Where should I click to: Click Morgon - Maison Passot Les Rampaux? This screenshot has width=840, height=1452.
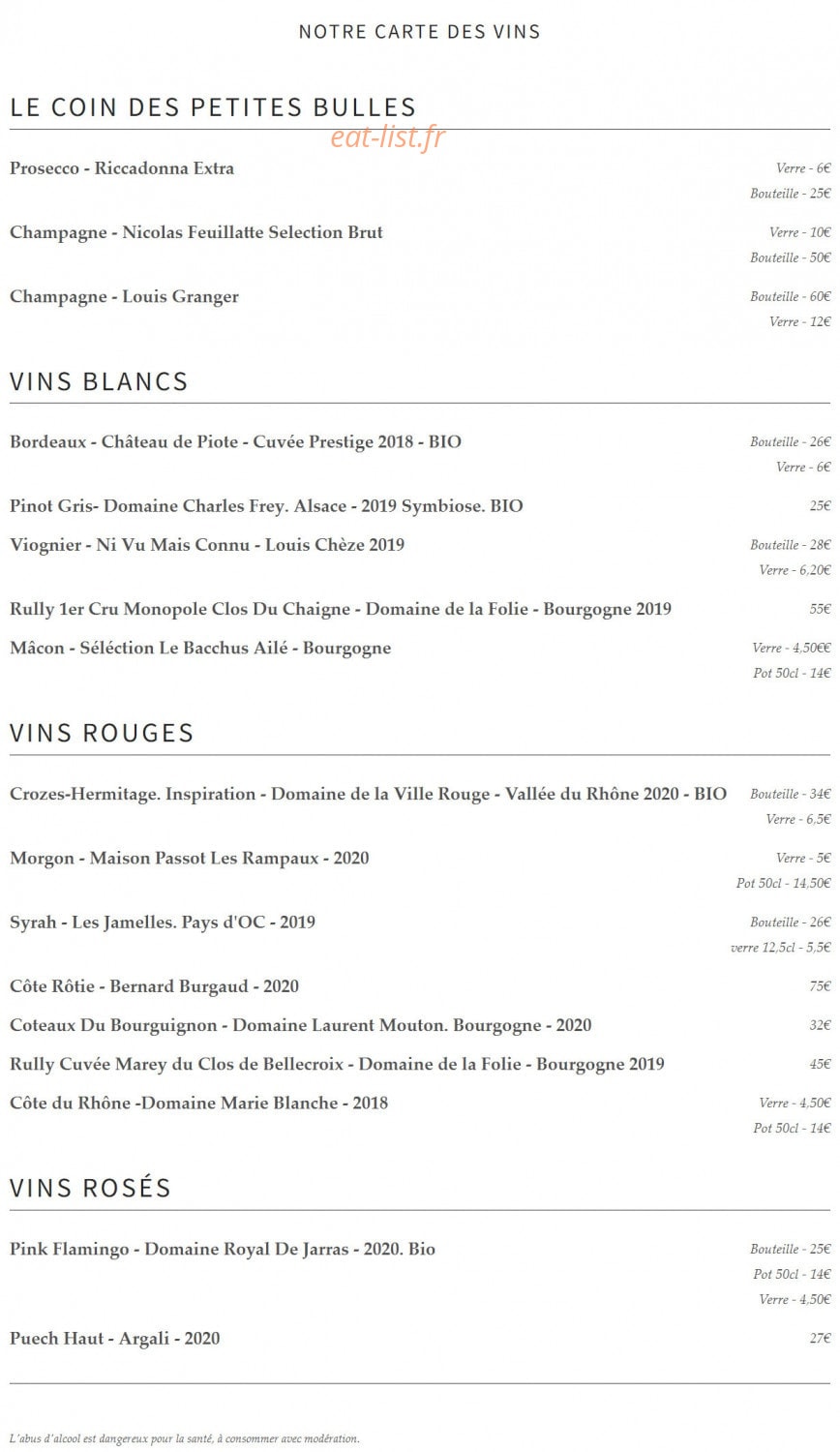coord(189,859)
